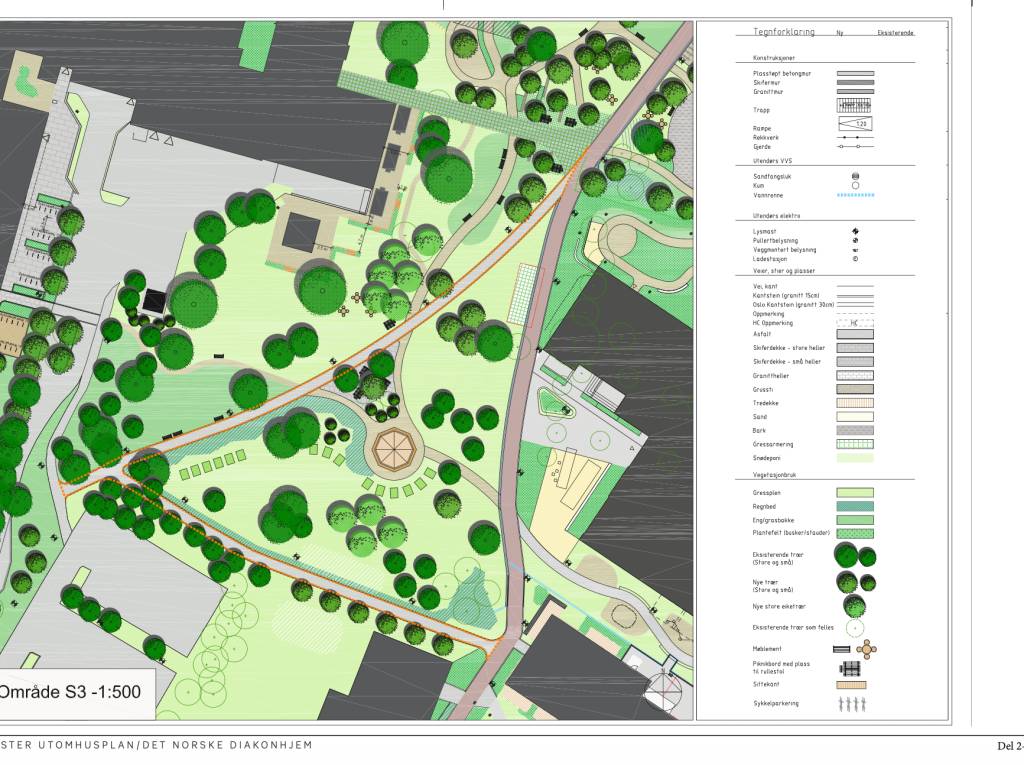Screen dimensions: 1024x765
Task: Click the Rampe 1:20 symbol
Action: click(855, 124)
